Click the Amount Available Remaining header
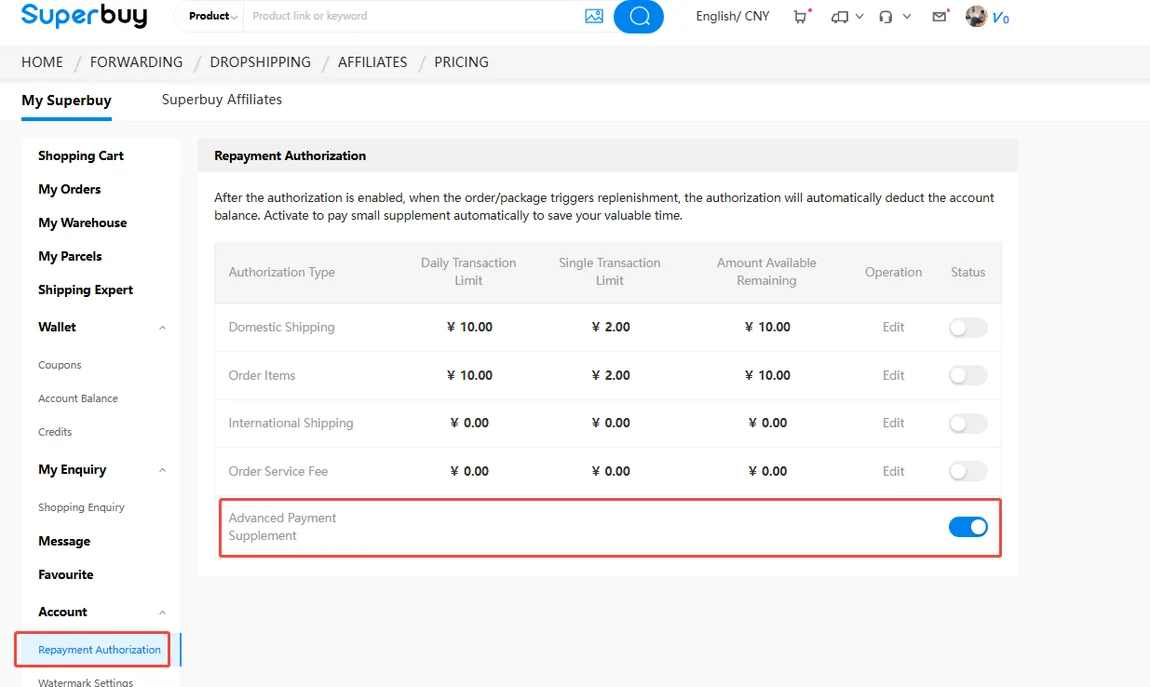1150x687 pixels. [x=766, y=272]
